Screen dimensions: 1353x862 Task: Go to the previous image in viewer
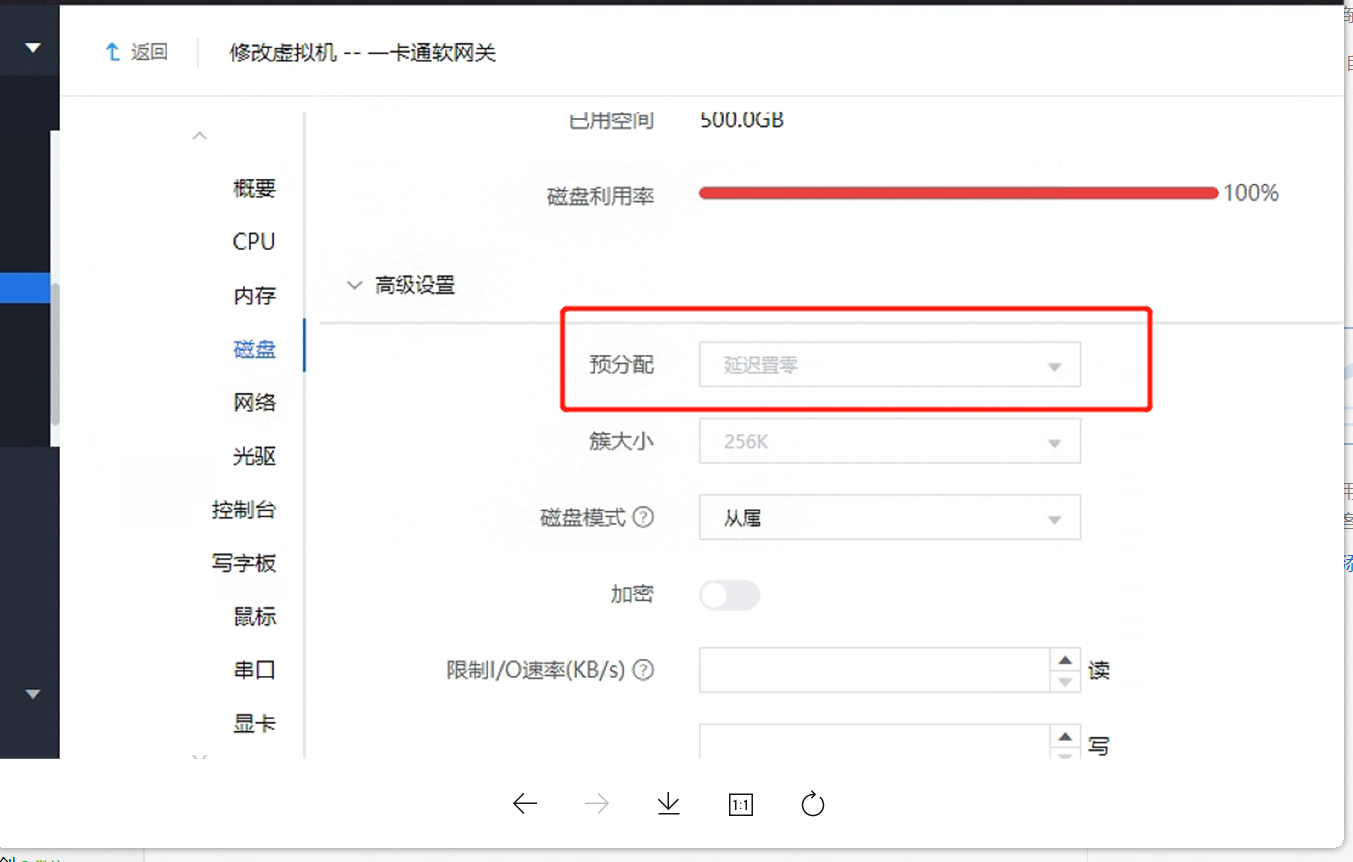coord(525,804)
